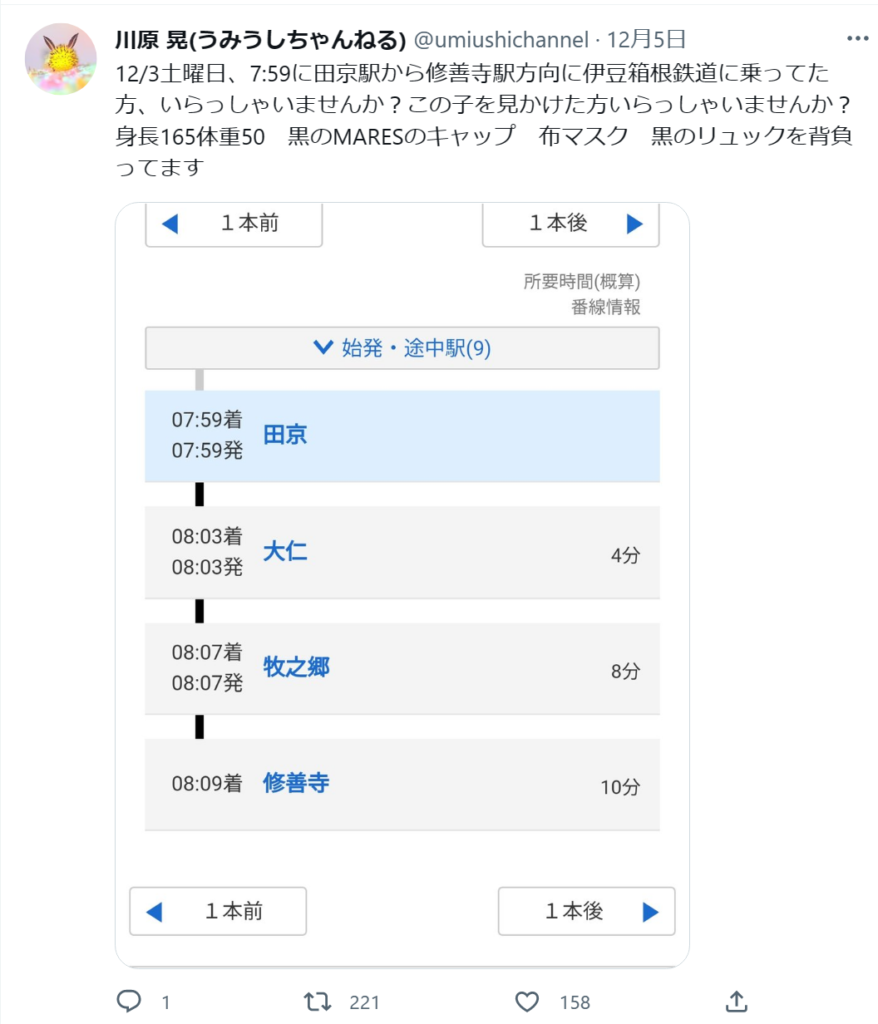The width and height of the screenshot is (878, 1024).
Task: Click the display name 川原 晃(うみうしちゃんねる)
Action: point(261,40)
